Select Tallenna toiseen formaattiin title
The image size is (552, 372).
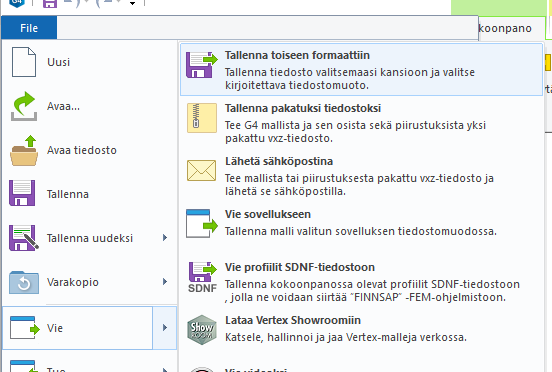click(x=297, y=55)
